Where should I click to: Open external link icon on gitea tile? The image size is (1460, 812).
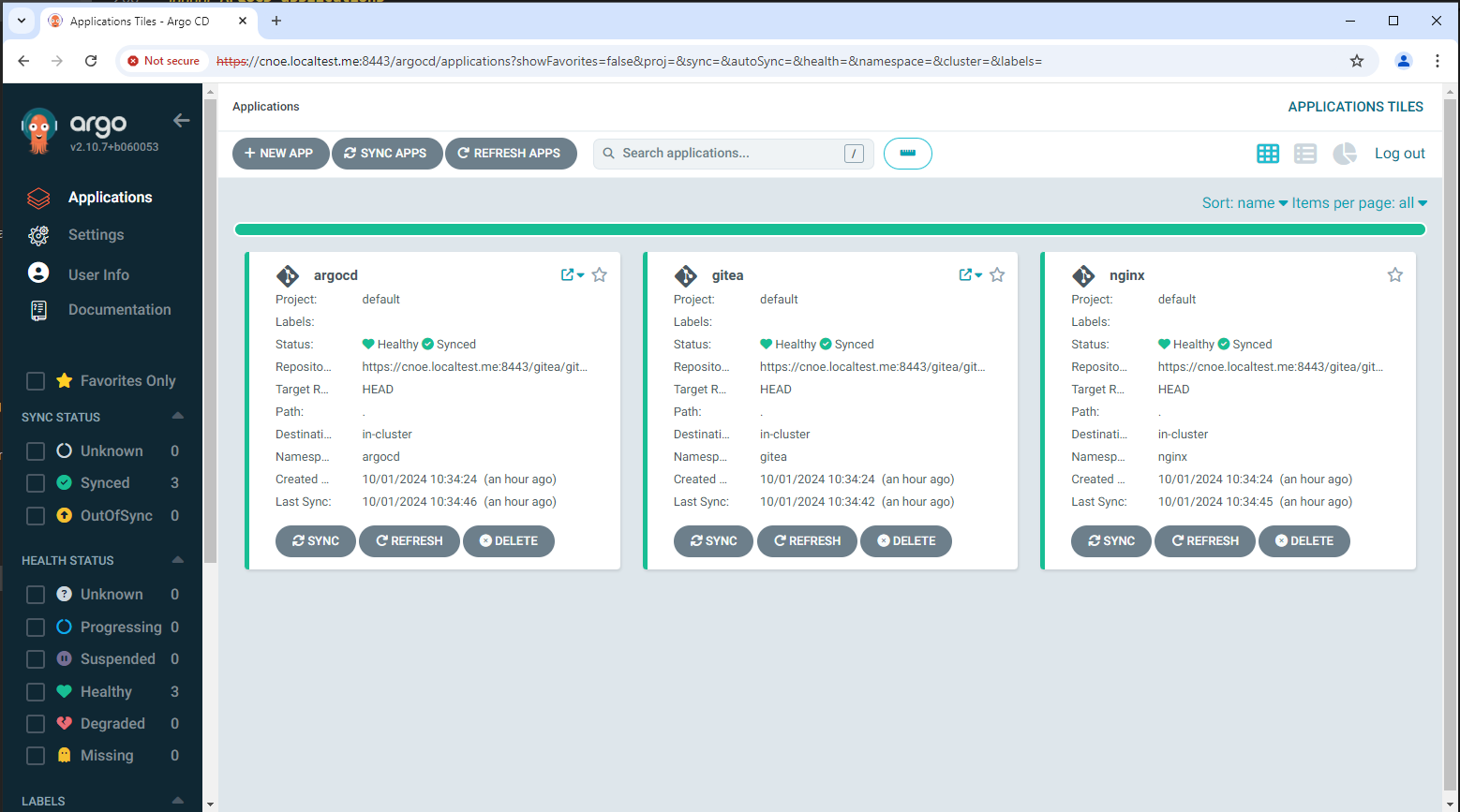[x=965, y=274]
